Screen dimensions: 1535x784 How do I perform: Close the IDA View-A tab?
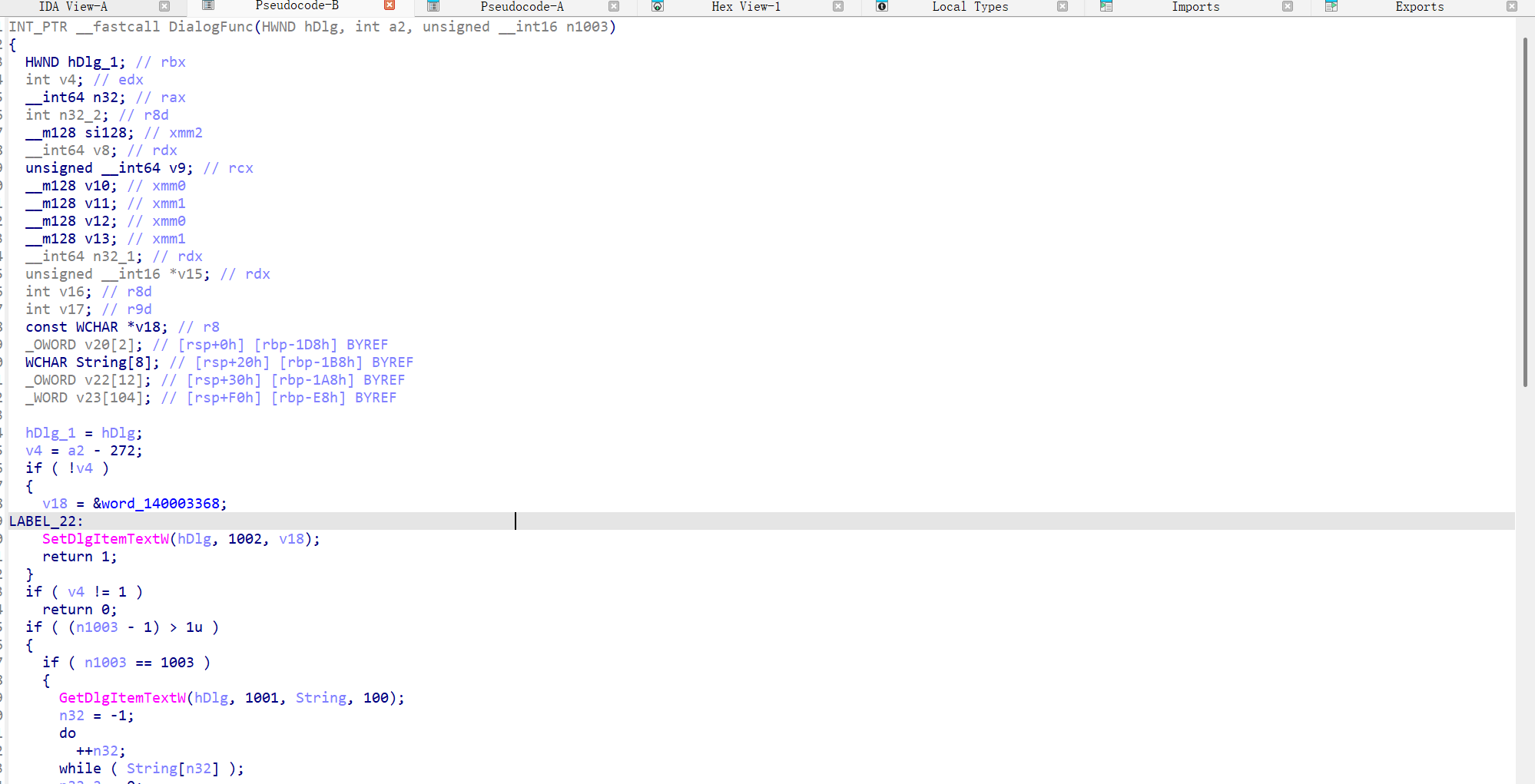click(164, 6)
